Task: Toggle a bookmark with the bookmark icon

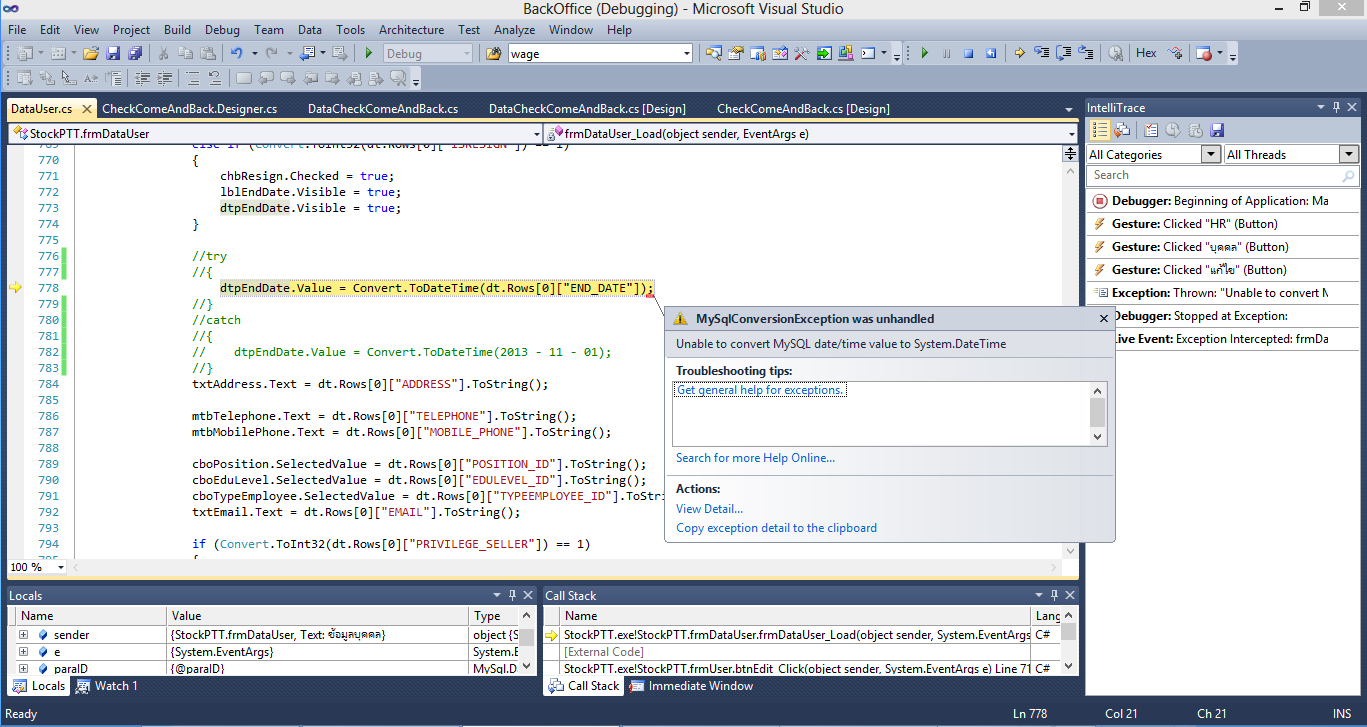Action: pyautogui.click(x=244, y=78)
